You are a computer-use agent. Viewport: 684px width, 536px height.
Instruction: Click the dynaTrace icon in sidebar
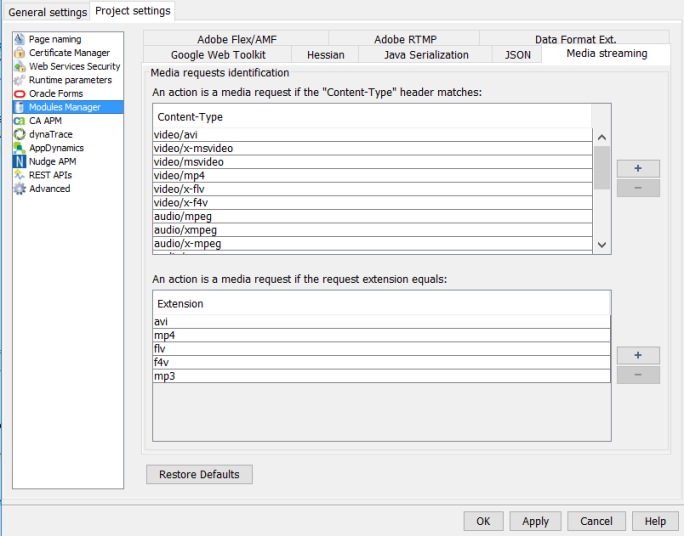[x=20, y=134]
